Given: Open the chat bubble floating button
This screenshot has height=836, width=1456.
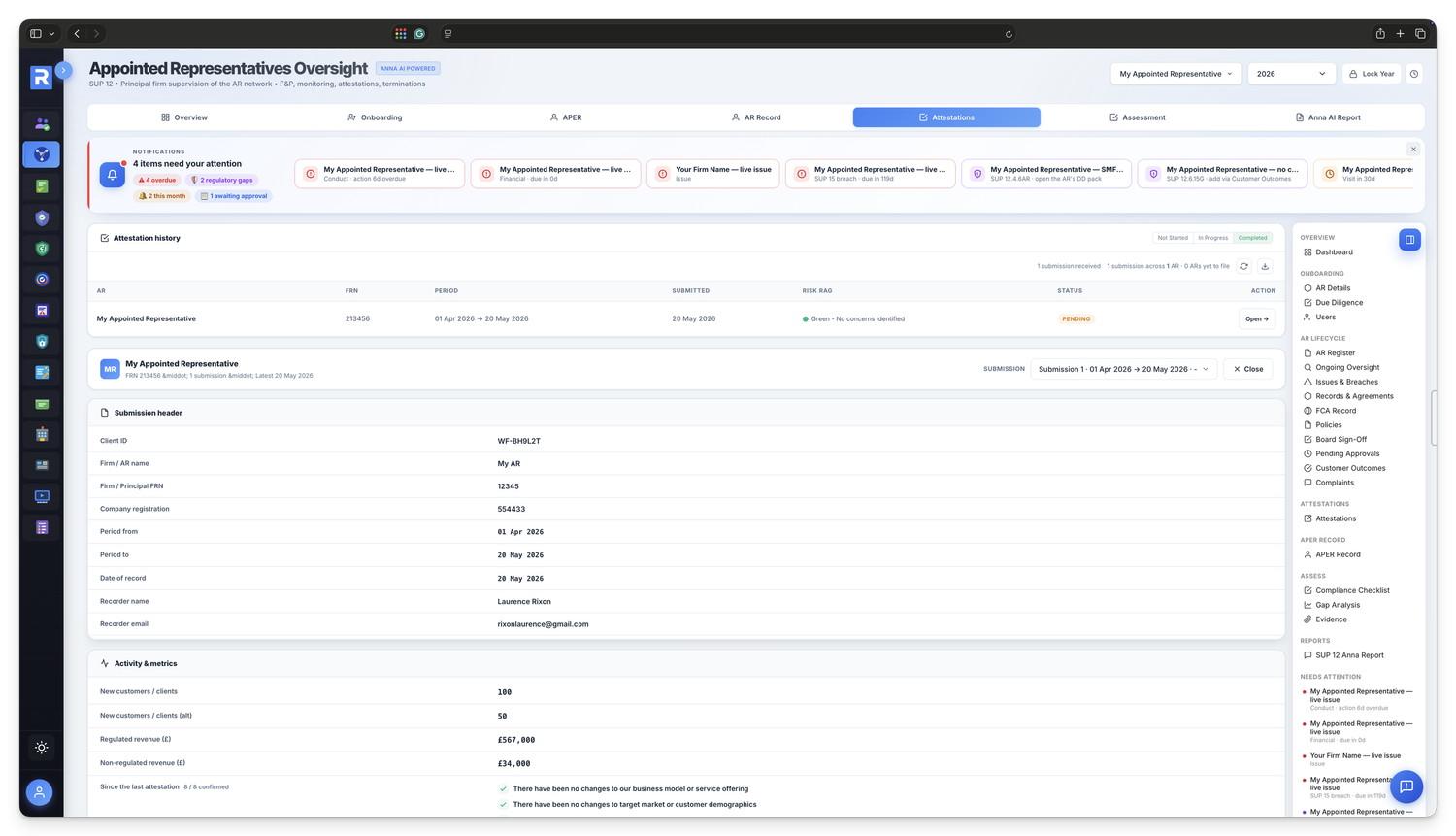Looking at the screenshot, I should tap(1406, 786).
